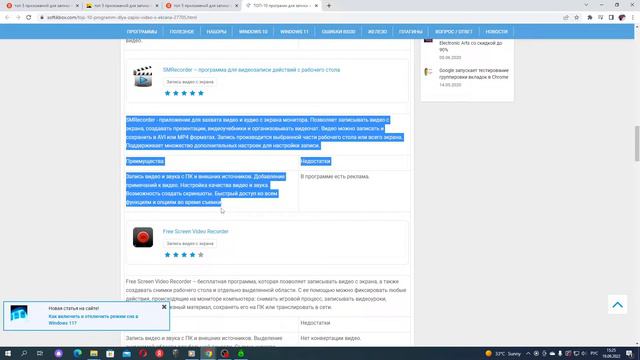
Task: Open the Chrome tab search chevron
Action: [586, 5]
